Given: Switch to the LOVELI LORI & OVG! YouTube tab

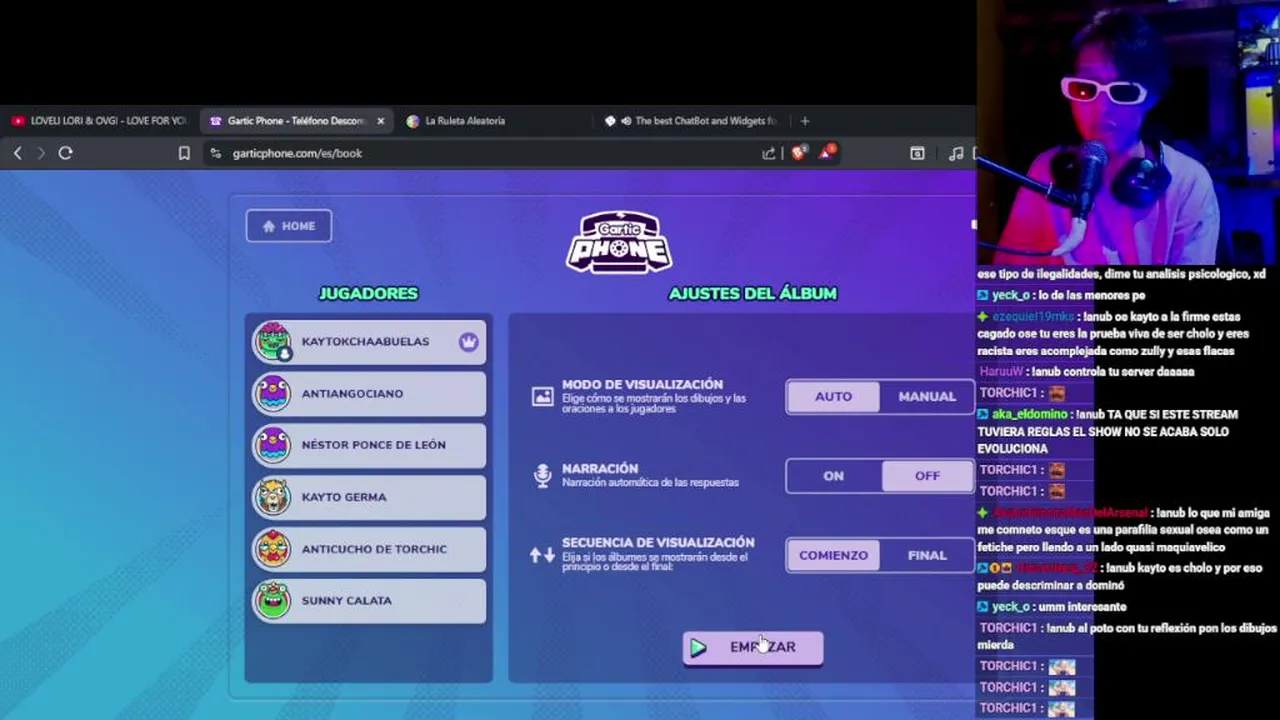Looking at the screenshot, I should coord(99,121).
